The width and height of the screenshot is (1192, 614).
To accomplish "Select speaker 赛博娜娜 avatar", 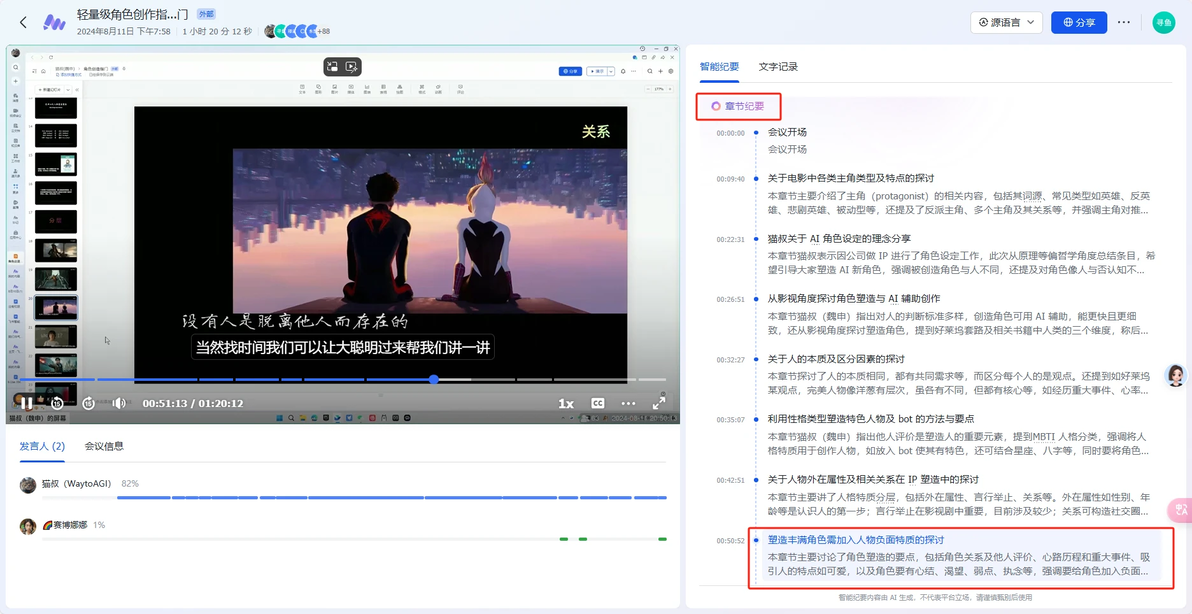I will (28, 526).
